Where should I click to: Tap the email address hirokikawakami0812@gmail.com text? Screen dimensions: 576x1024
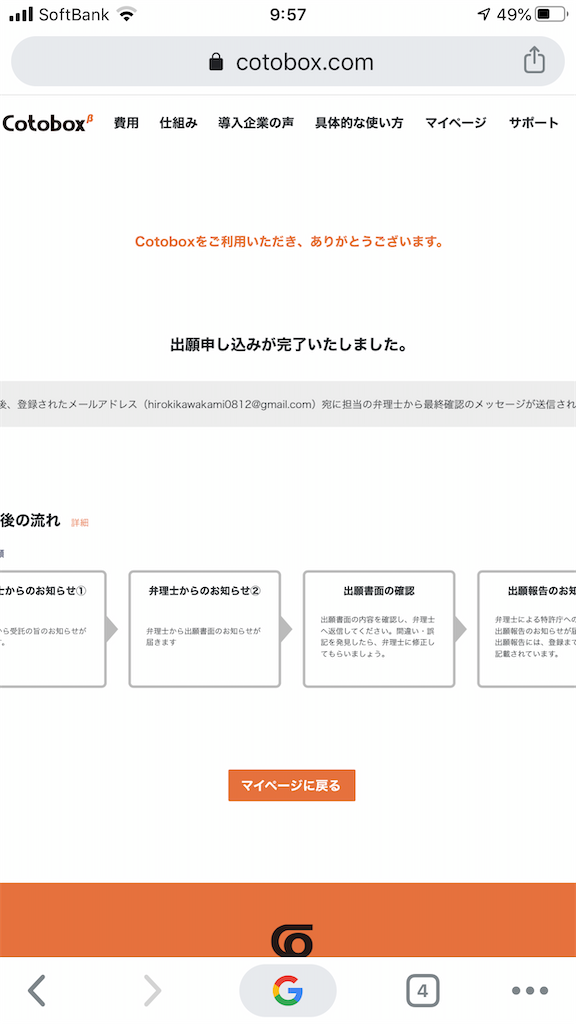pos(231,404)
